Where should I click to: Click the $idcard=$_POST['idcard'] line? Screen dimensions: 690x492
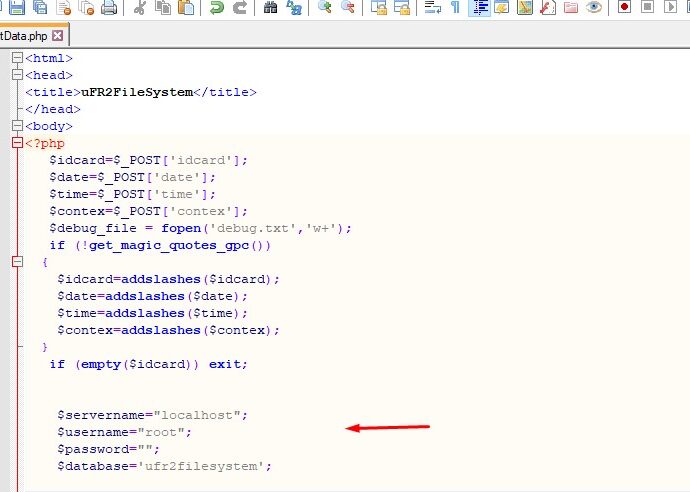click(x=148, y=160)
